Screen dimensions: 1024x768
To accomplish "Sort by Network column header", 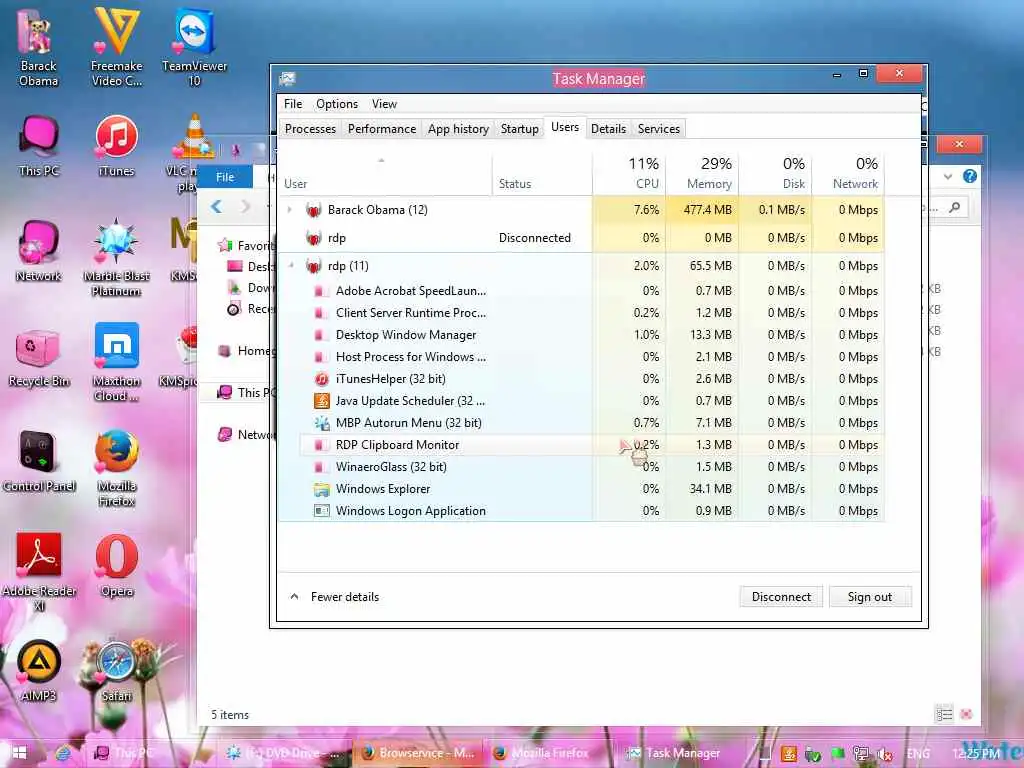I will [848, 174].
